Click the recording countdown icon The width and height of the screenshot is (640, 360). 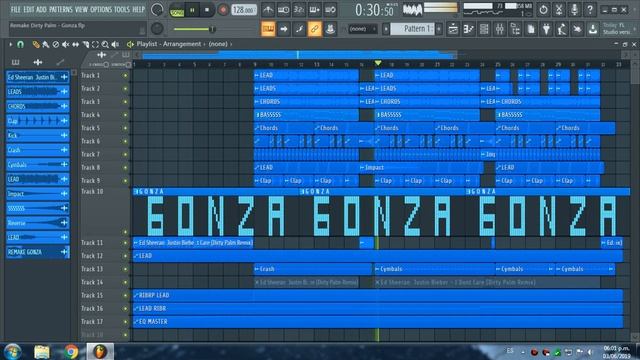[299, 9]
